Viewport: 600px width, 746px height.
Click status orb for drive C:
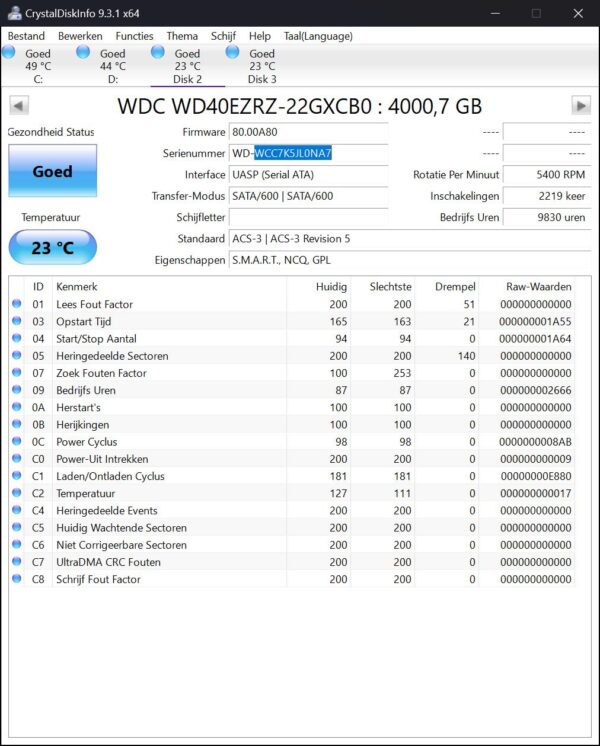[x=9, y=52]
